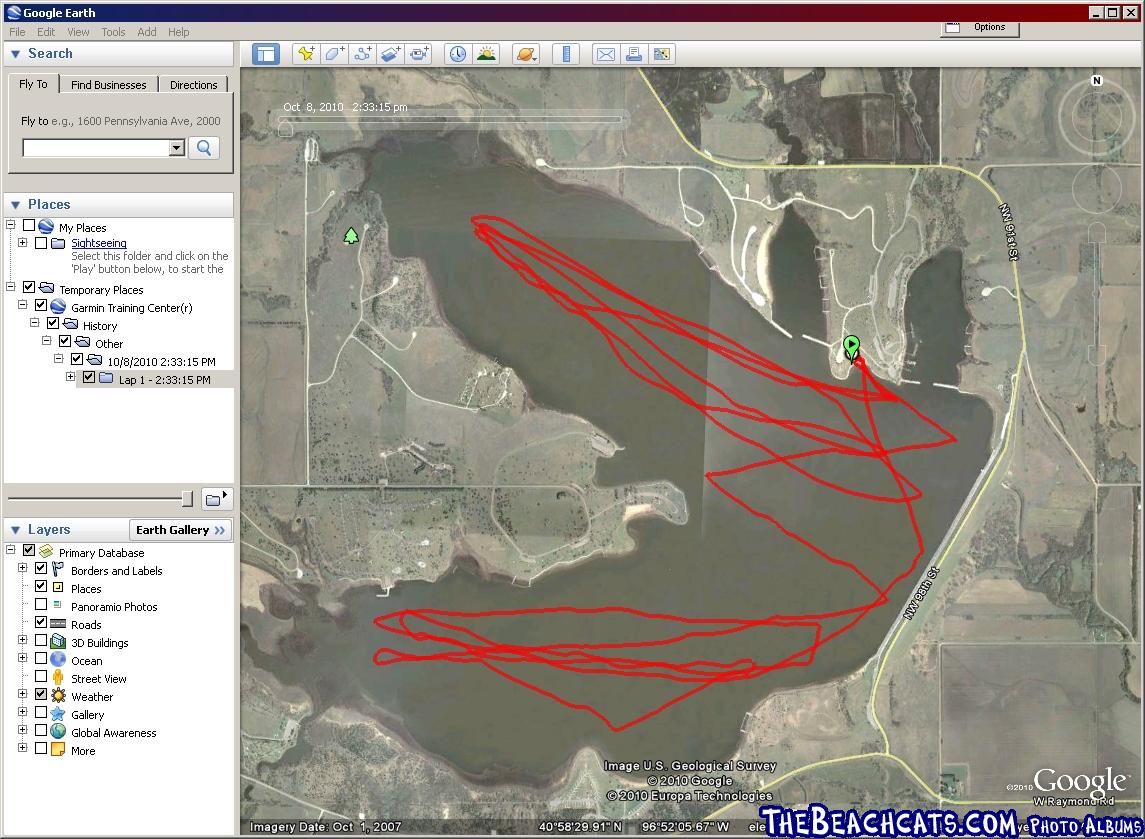Expand the Sightseeing folder node
Screen dimensions: 1145x839
pyautogui.click(x=23, y=242)
